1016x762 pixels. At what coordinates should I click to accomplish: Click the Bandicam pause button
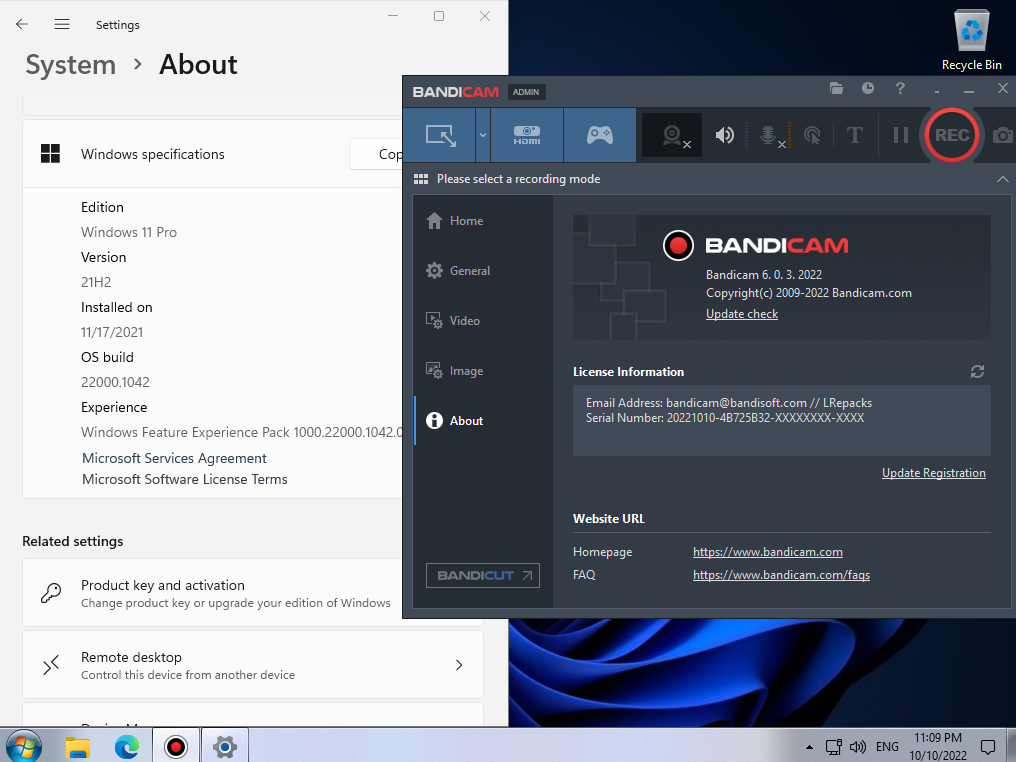[x=901, y=135]
